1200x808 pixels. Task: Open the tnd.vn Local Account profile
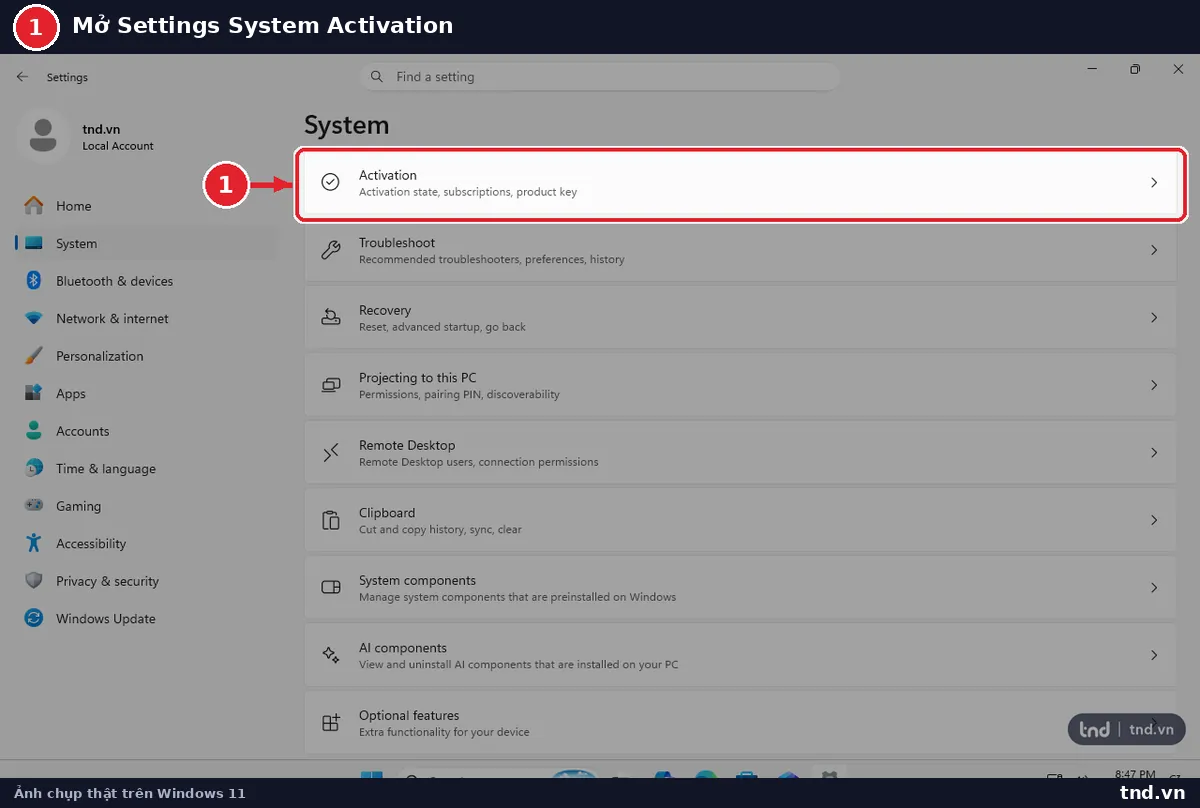click(88, 137)
